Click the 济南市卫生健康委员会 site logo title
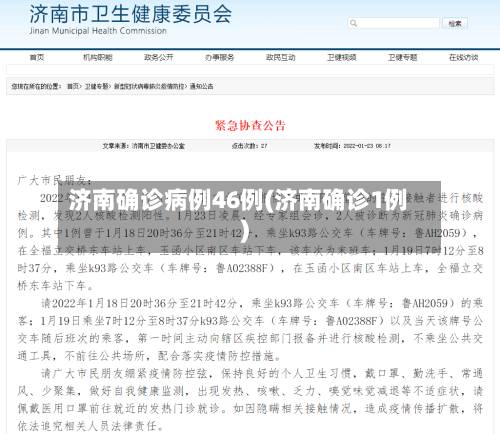 (x=130, y=14)
